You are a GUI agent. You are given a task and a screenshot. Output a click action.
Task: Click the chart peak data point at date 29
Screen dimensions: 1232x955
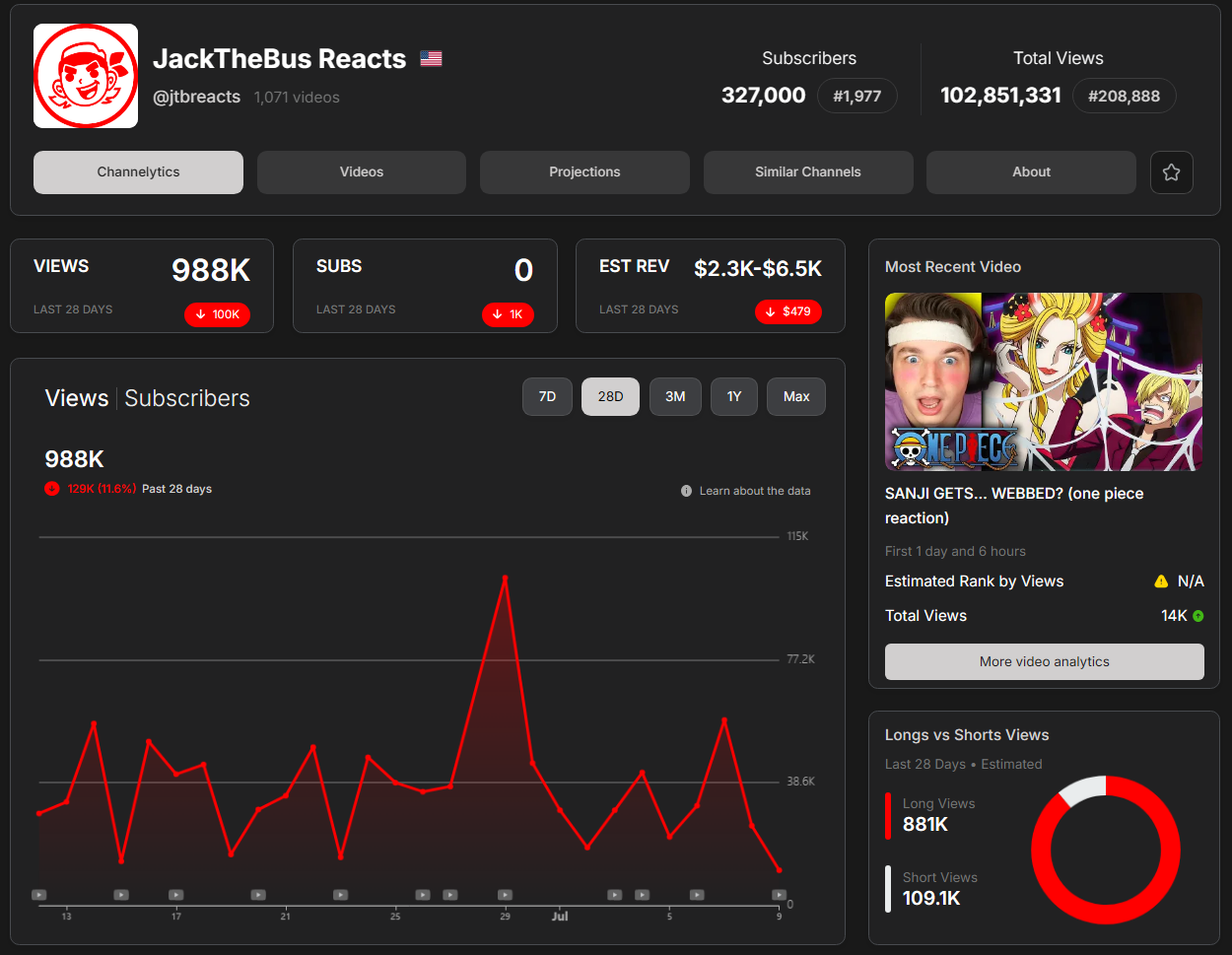click(x=505, y=578)
